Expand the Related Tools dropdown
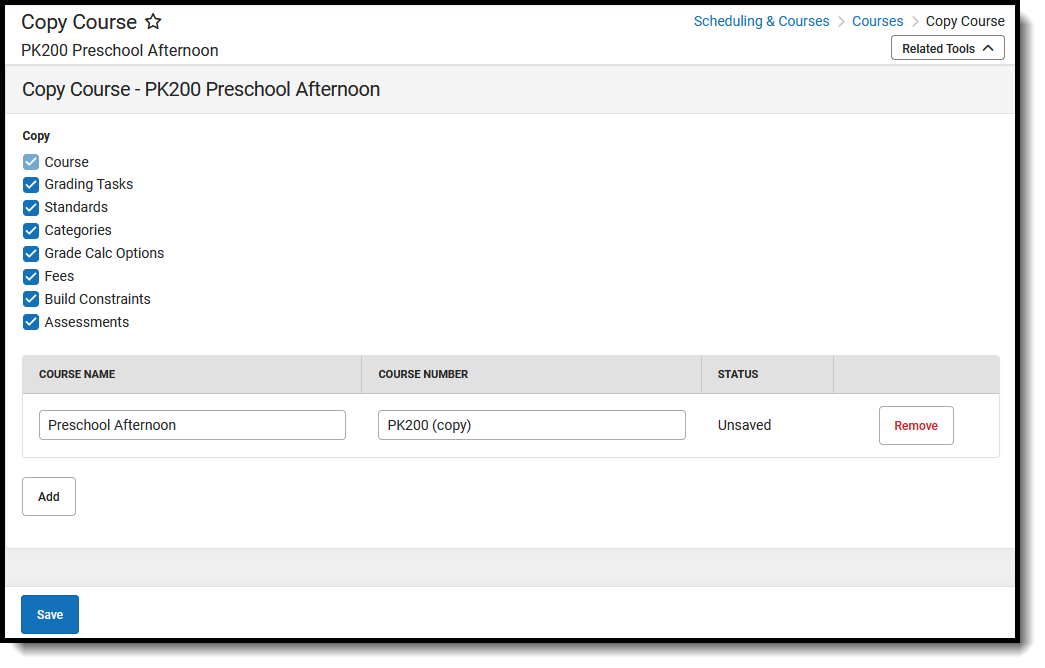Image resolution: width=1045 pixels, height=668 pixels. pos(947,48)
